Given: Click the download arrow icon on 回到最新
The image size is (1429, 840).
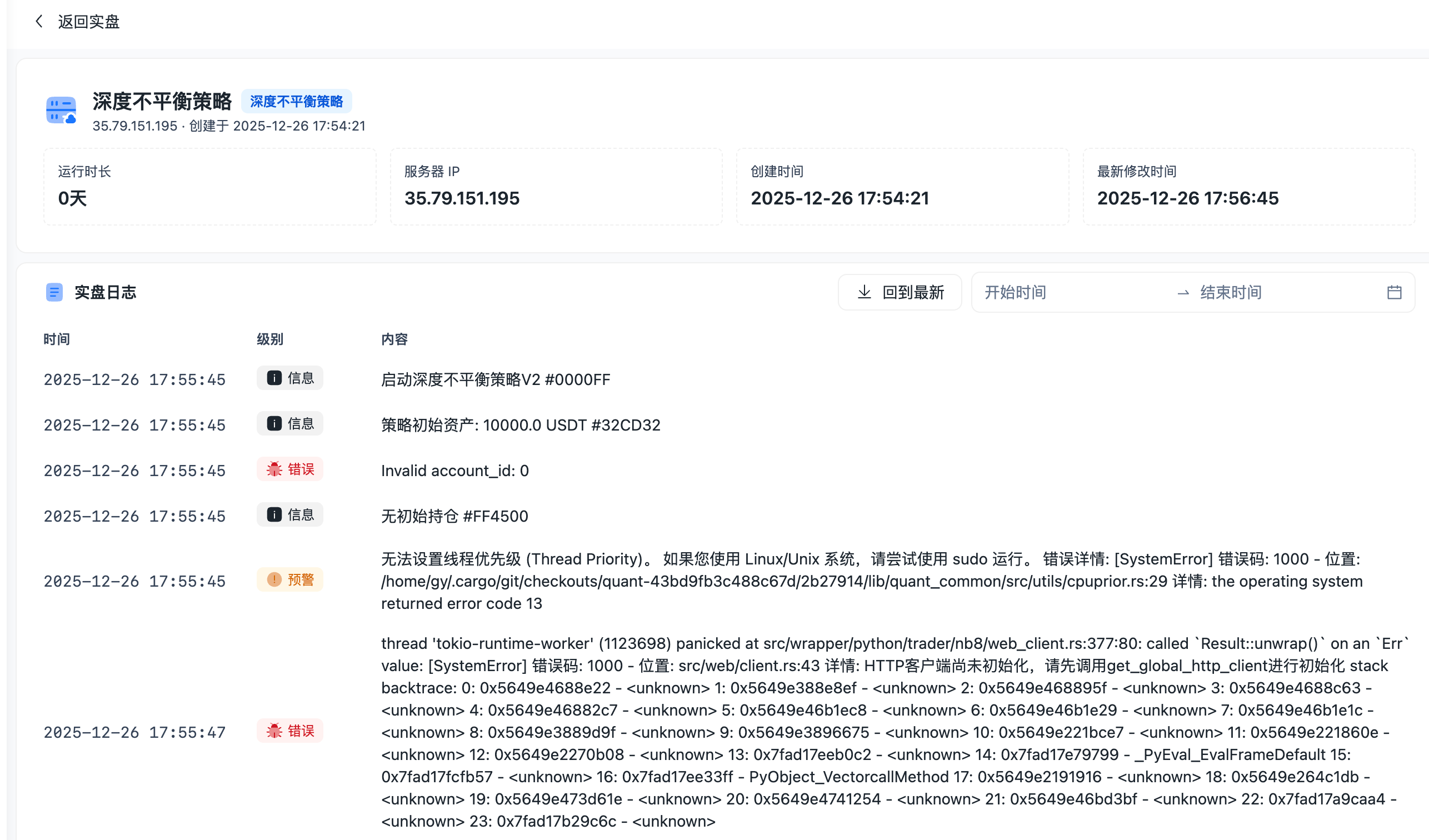Looking at the screenshot, I should pos(863,292).
